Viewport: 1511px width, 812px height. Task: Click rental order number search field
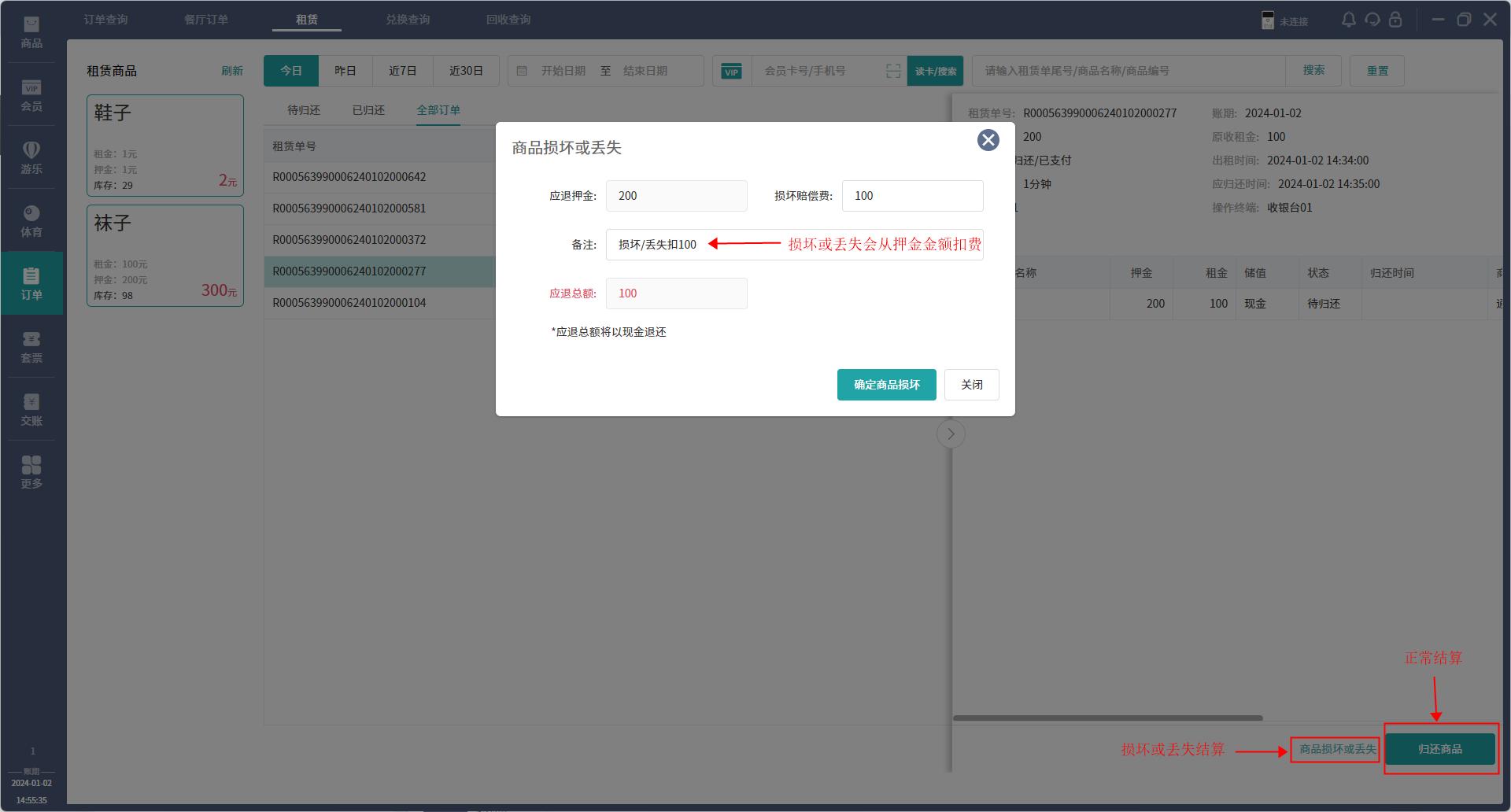point(1129,71)
